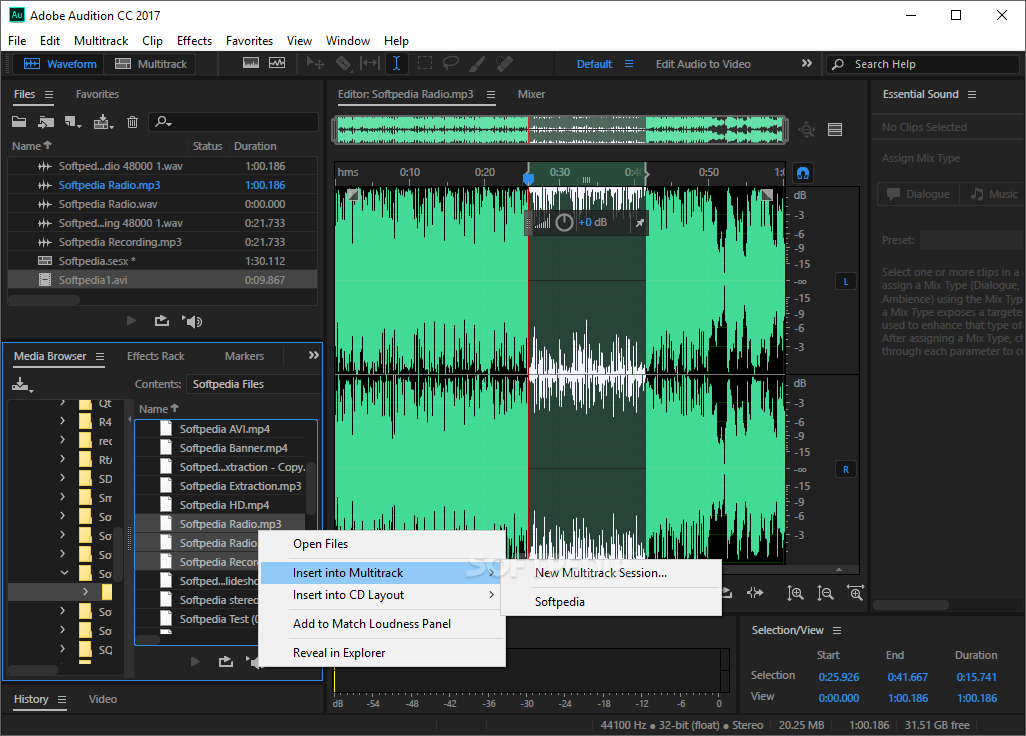Pin the HUD volume overlay
The image size is (1026, 736).
tap(639, 222)
